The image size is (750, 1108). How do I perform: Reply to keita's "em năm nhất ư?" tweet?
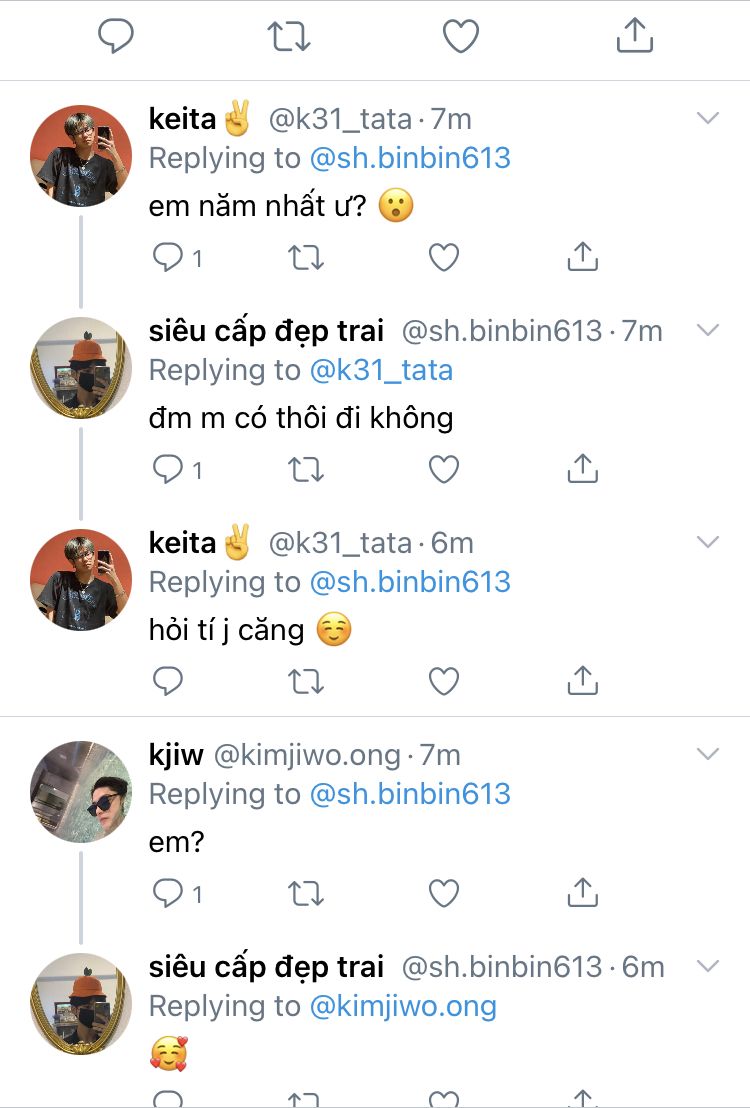point(168,258)
